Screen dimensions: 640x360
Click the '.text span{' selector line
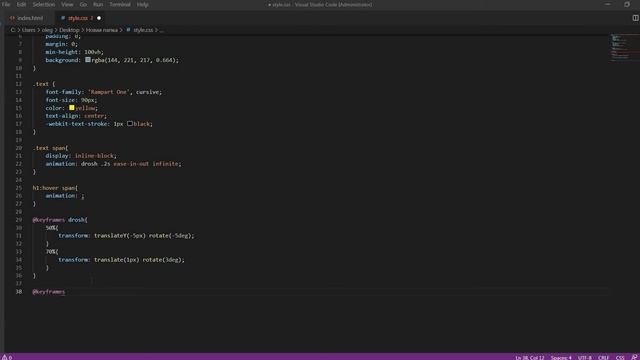point(50,148)
